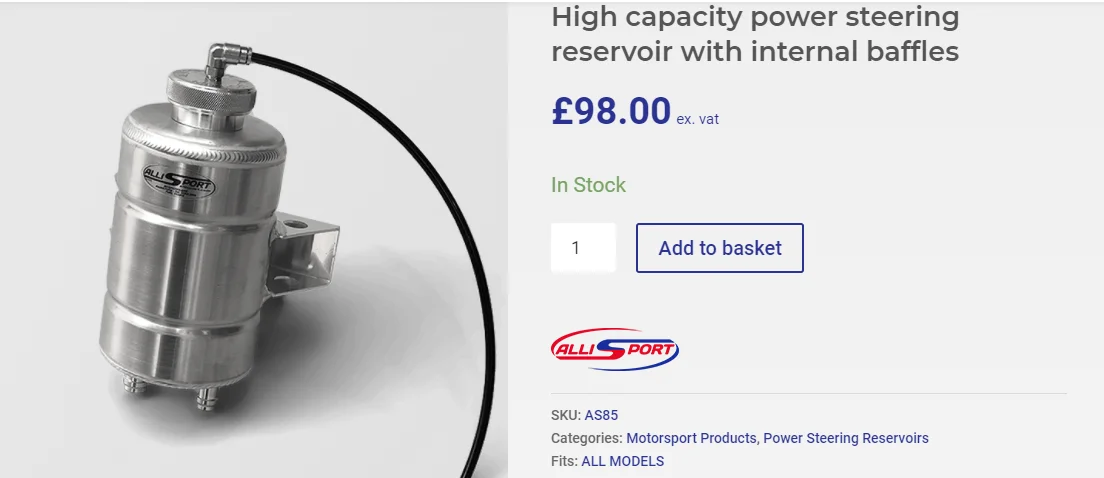Open Power Steering Reservoirs category link
Image resolution: width=1104 pixels, height=478 pixels.
point(846,438)
